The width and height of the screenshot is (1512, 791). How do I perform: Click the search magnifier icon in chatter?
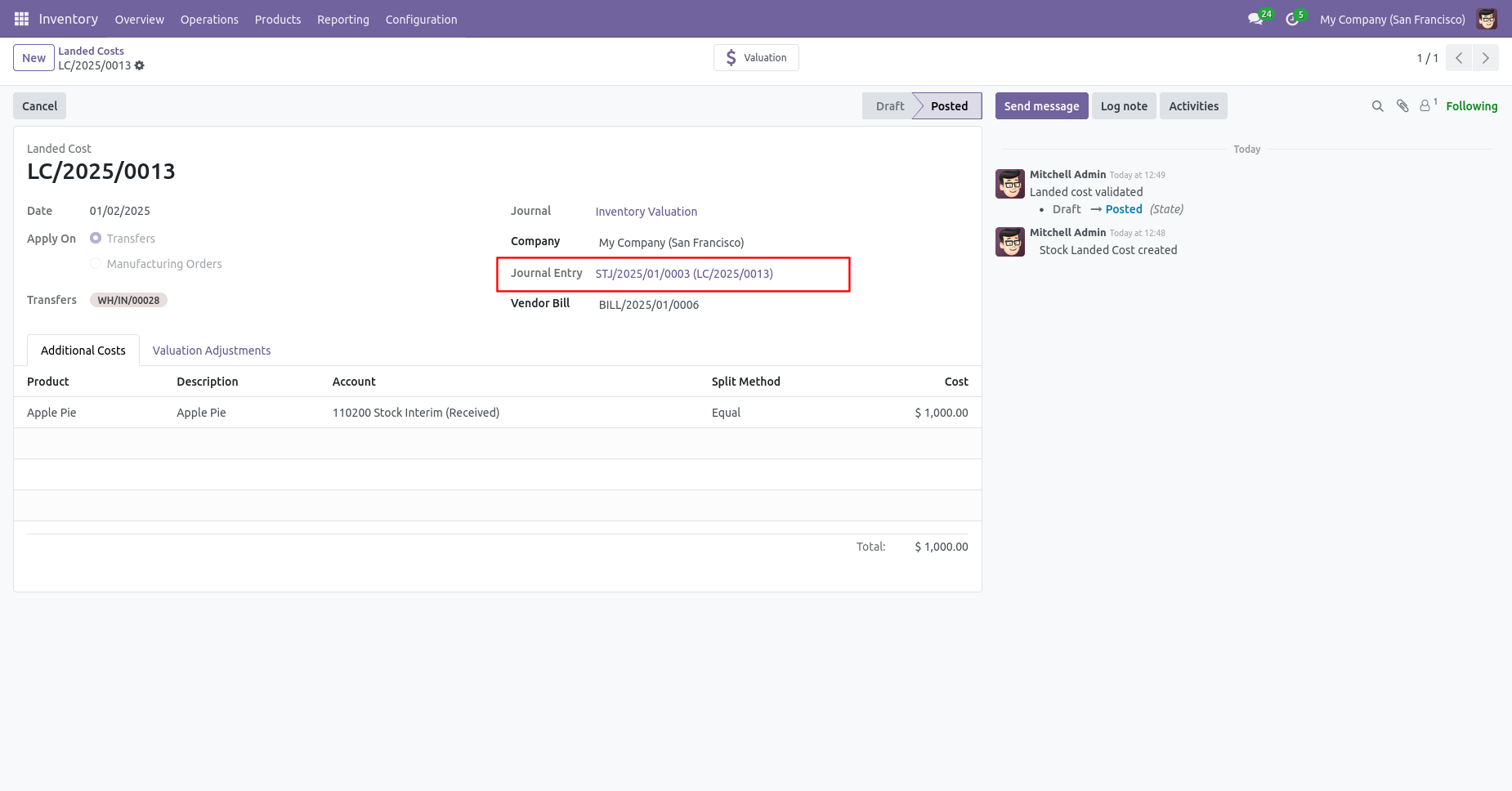(x=1377, y=106)
